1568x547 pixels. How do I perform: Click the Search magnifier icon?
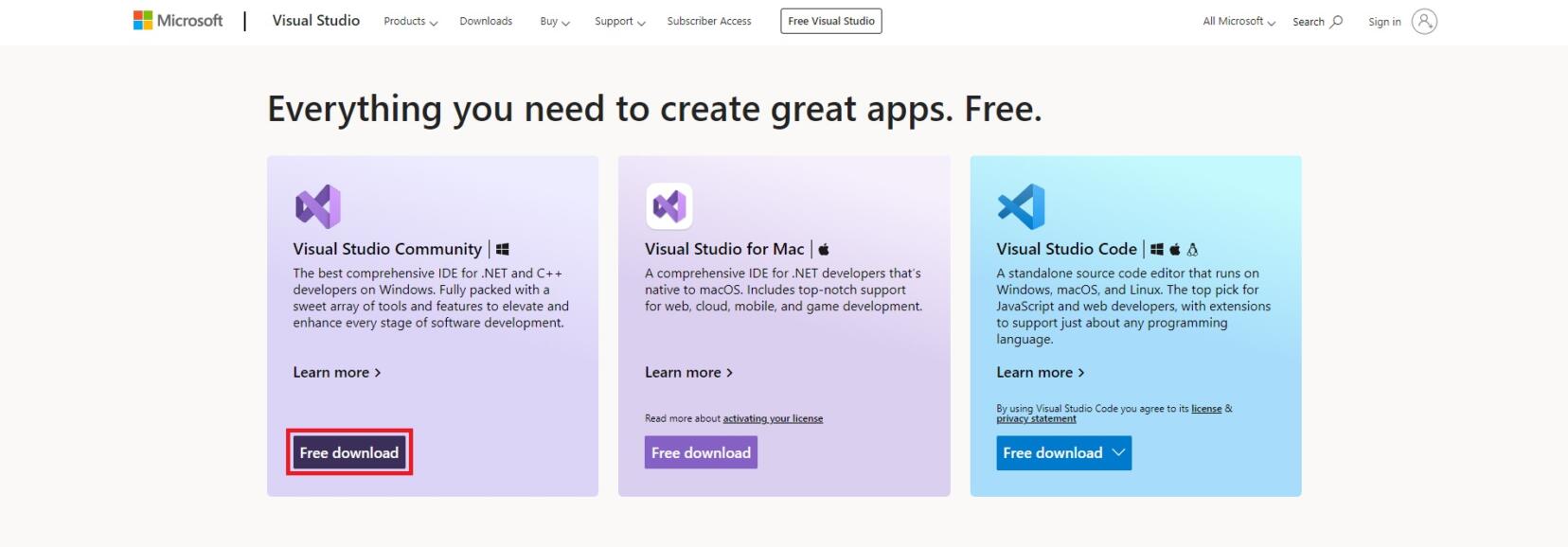[1336, 22]
